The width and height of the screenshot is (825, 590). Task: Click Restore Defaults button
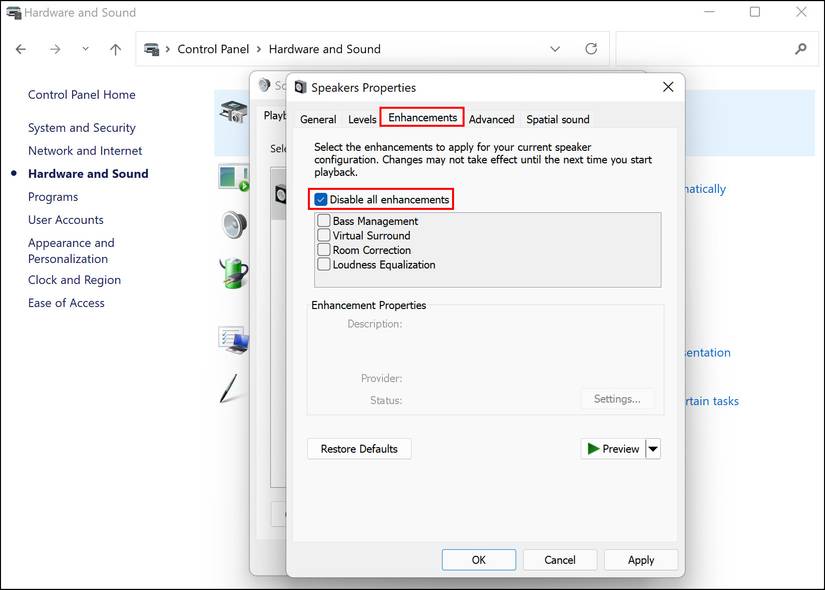point(359,449)
